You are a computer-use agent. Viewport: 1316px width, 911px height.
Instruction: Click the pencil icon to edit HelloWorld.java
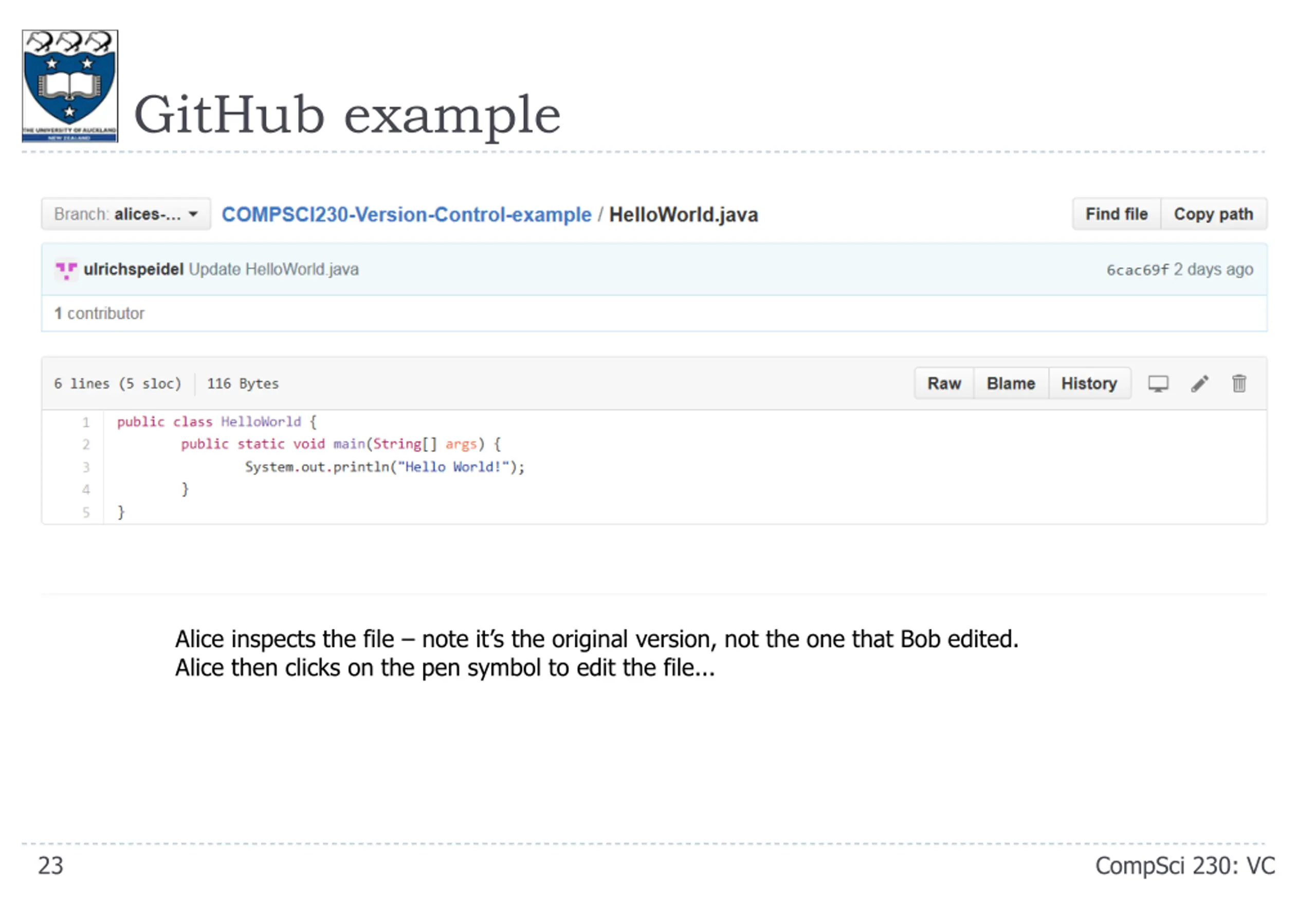click(1199, 384)
